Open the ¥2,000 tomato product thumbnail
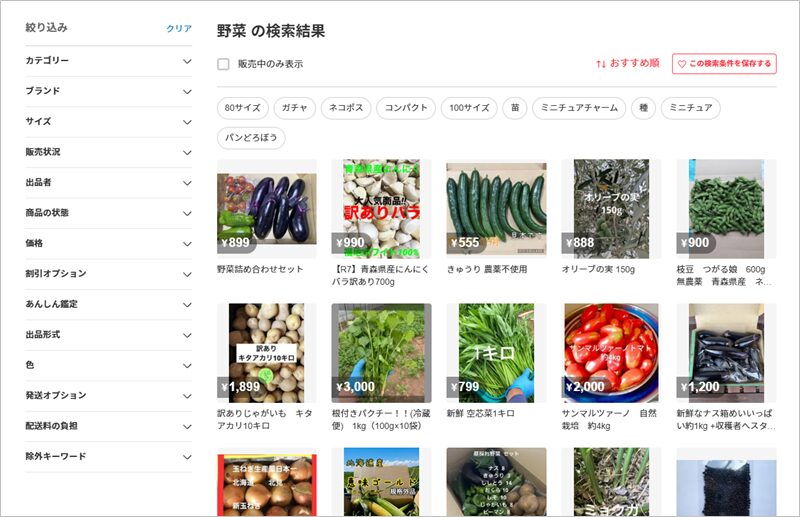Screen dimensions: 800x517 click(611, 353)
